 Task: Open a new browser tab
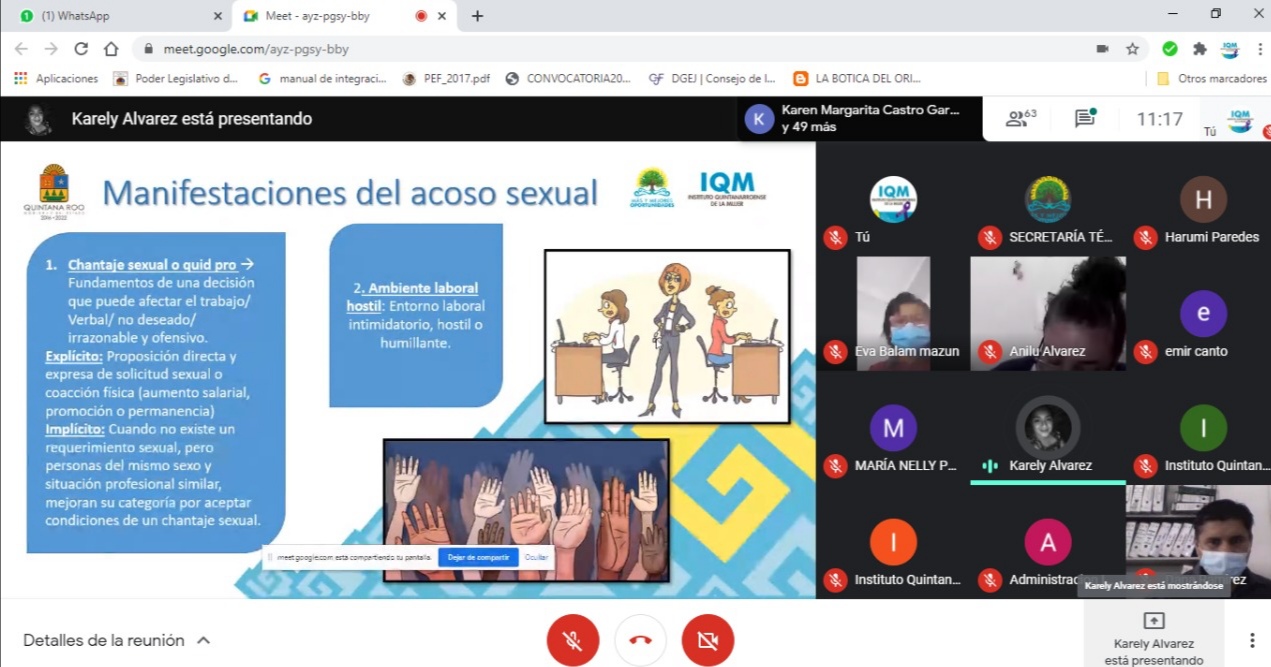(477, 16)
